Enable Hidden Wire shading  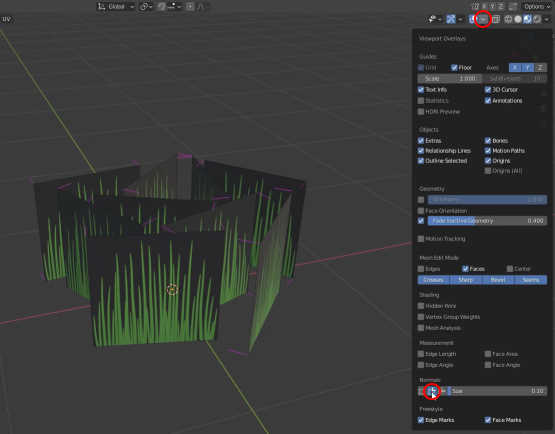point(421,305)
